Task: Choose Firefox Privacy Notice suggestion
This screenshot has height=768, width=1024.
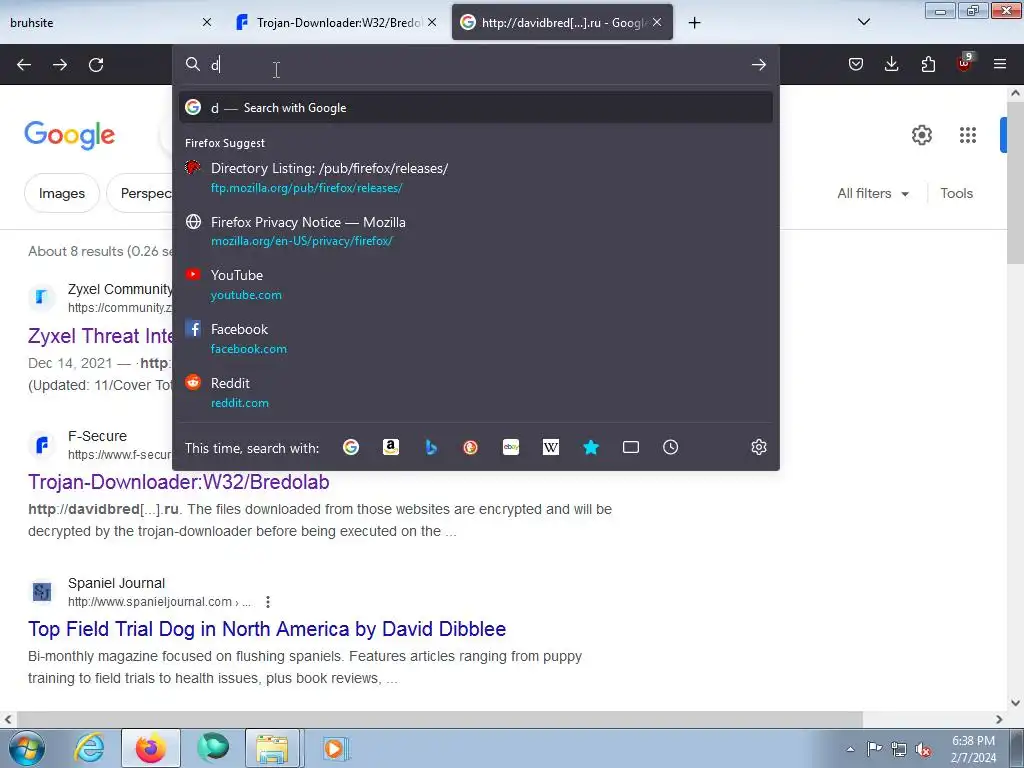Action: point(475,231)
